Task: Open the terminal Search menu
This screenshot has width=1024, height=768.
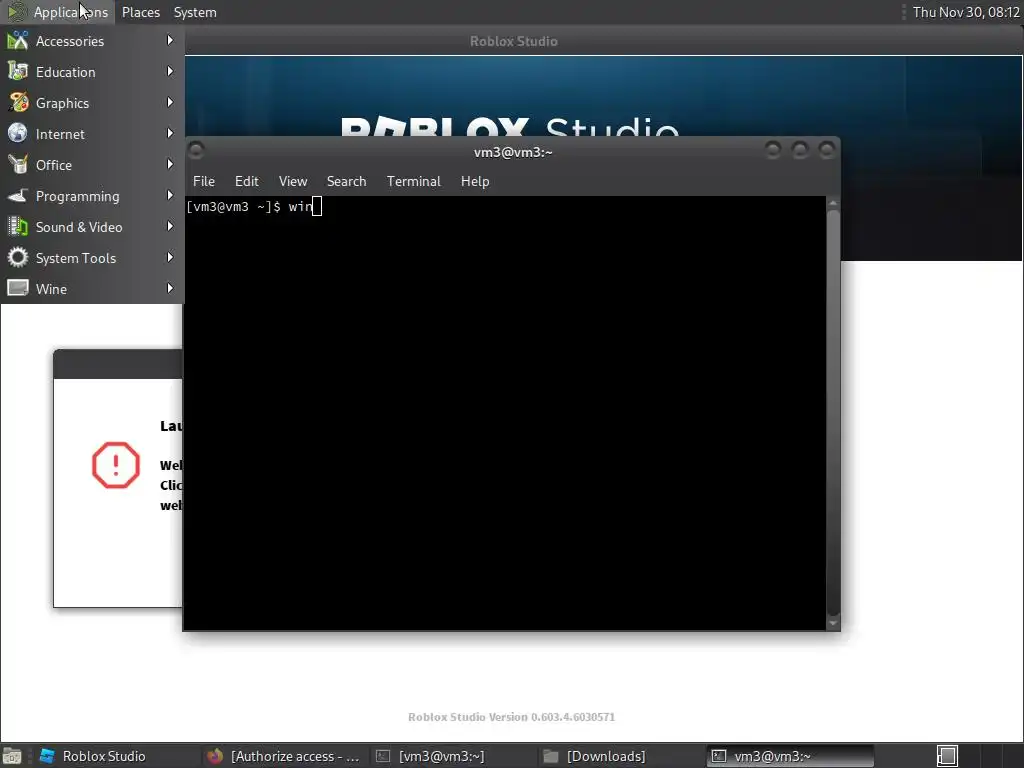Action: pyautogui.click(x=346, y=181)
